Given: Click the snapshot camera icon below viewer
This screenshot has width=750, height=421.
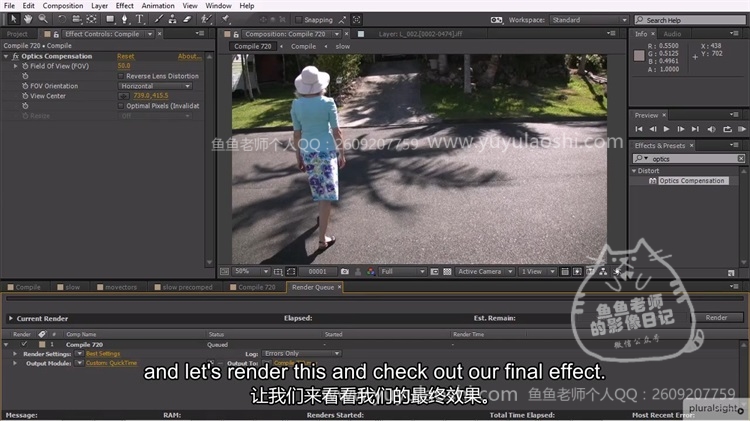Looking at the screenshot, I should [x=344, y=271].
